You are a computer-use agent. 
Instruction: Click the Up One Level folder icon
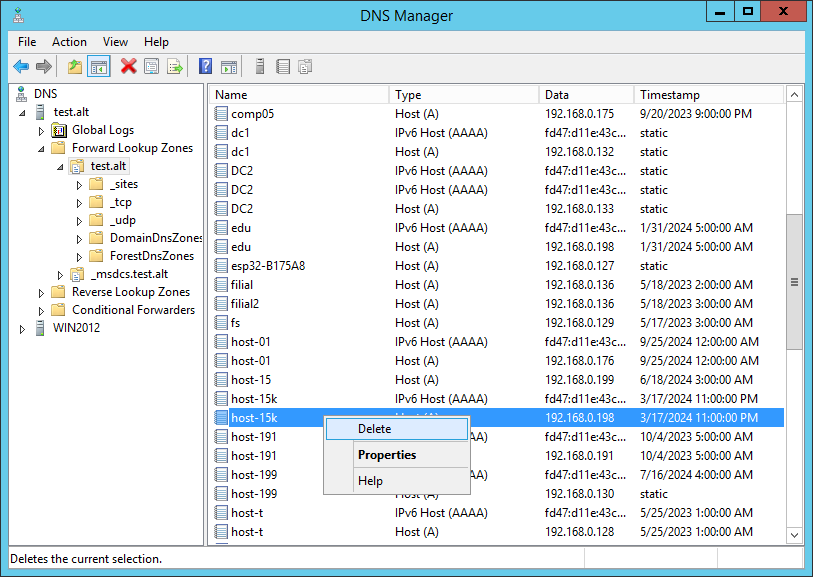click(x=75, y=67)
